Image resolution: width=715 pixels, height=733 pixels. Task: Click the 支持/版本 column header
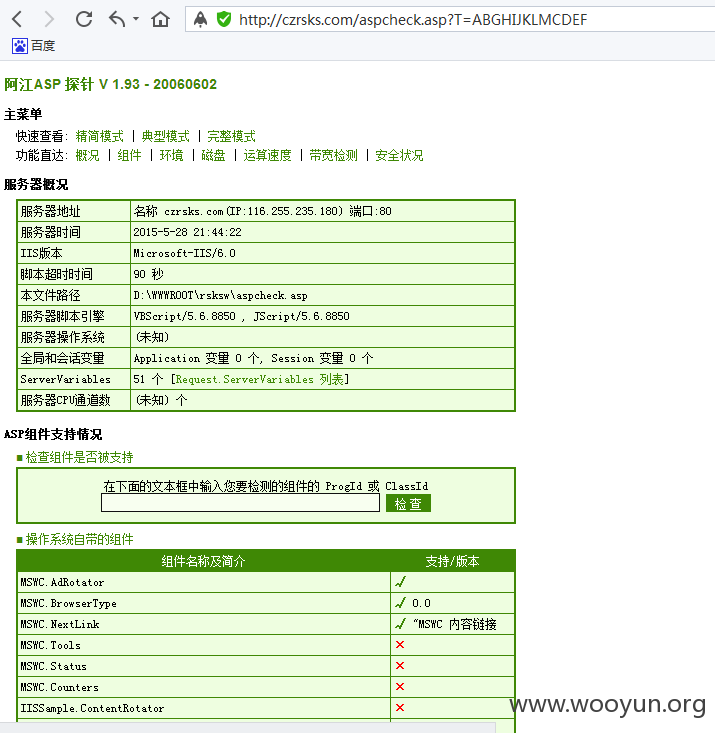point(452,561)
